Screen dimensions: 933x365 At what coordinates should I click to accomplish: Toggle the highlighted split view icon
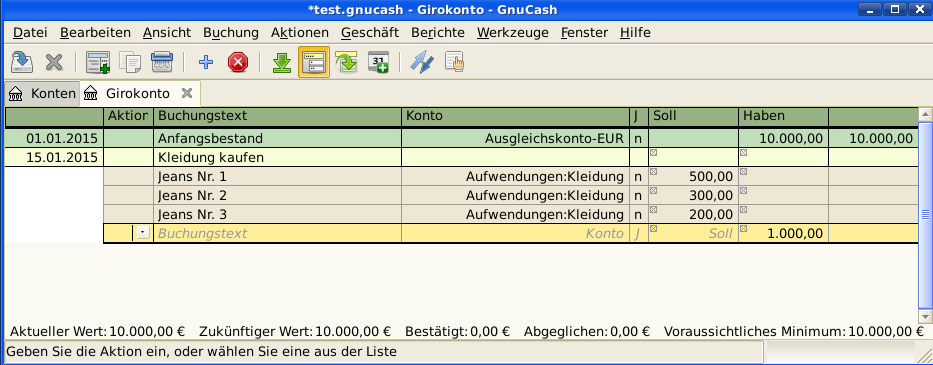[x=314, y=62]
